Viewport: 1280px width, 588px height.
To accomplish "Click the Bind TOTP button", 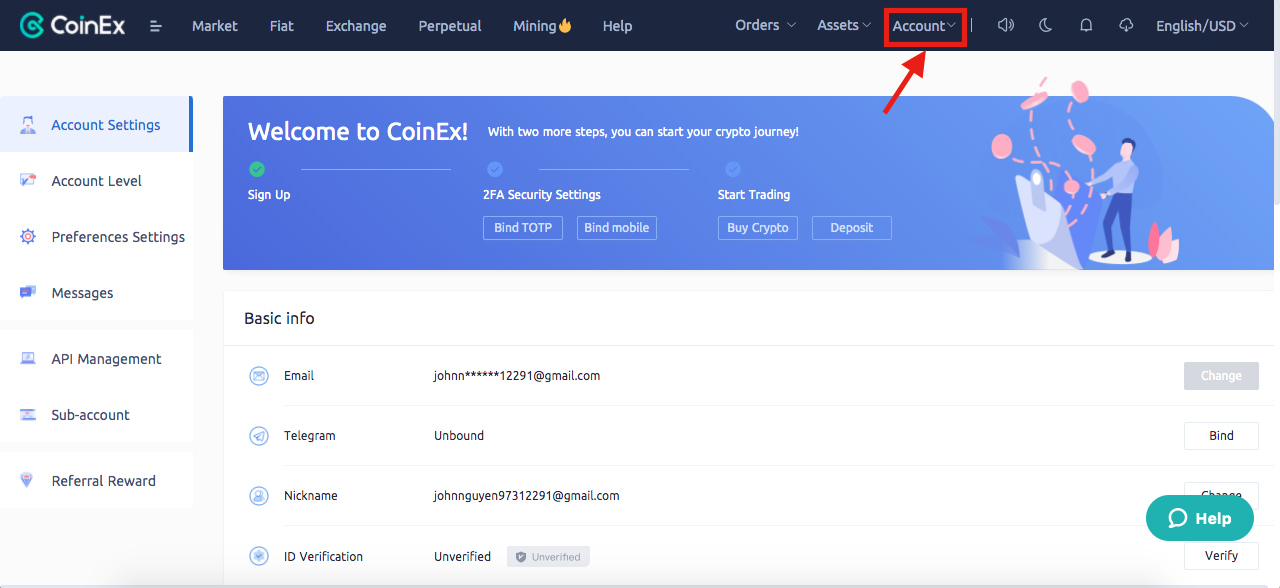I will (523, 228).
